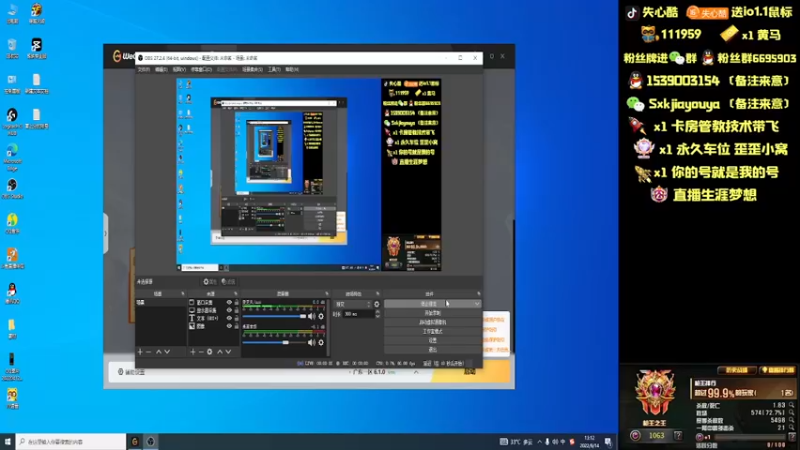Image resolution: width=800 pixels, height=450 pixels.
Task: Click Settings button in Controls dock
Action: tap(433, 340)
